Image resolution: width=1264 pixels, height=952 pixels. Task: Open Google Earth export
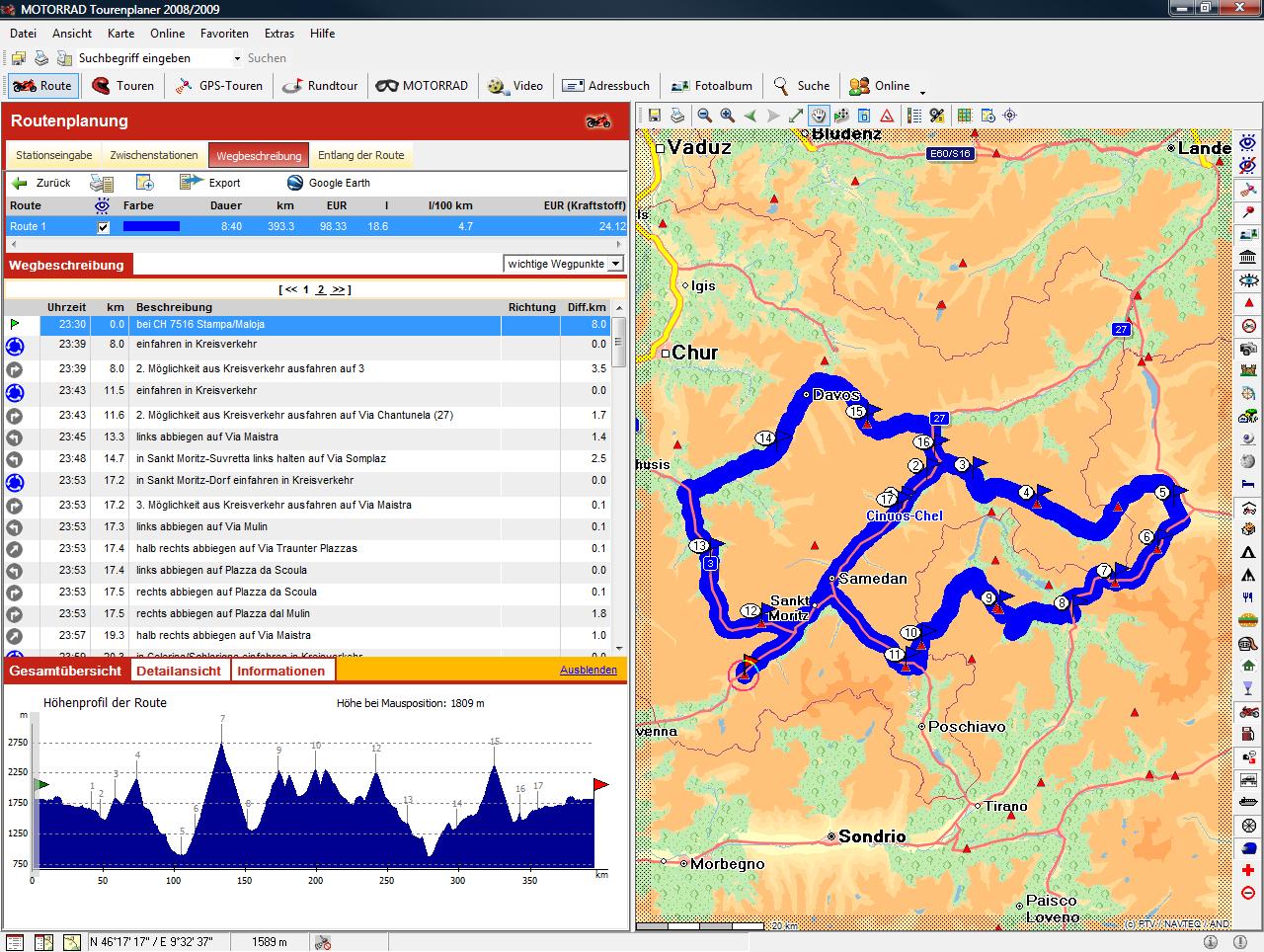pyautogui.click(x=328, y=183)
